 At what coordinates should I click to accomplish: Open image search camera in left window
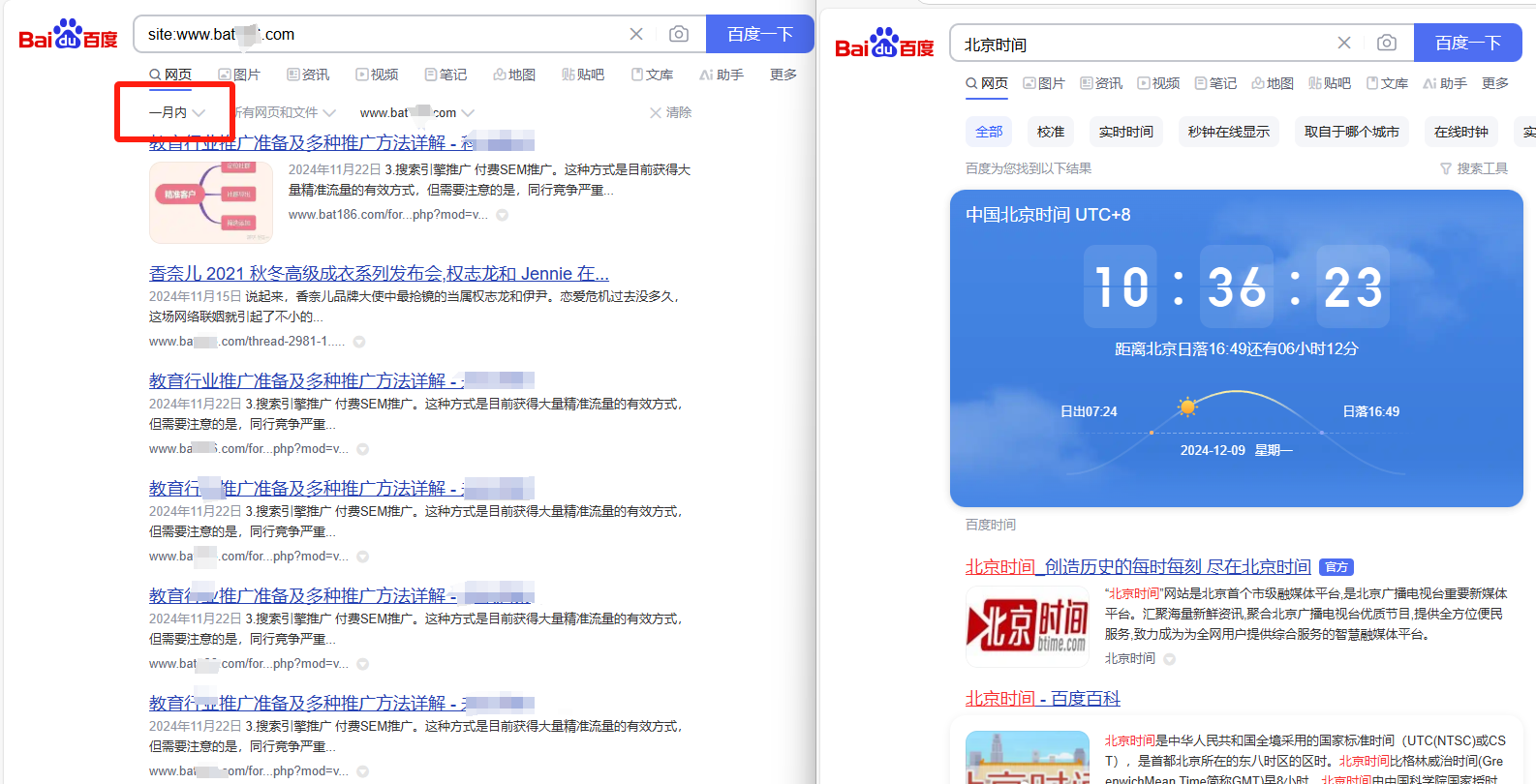point(679,34)
